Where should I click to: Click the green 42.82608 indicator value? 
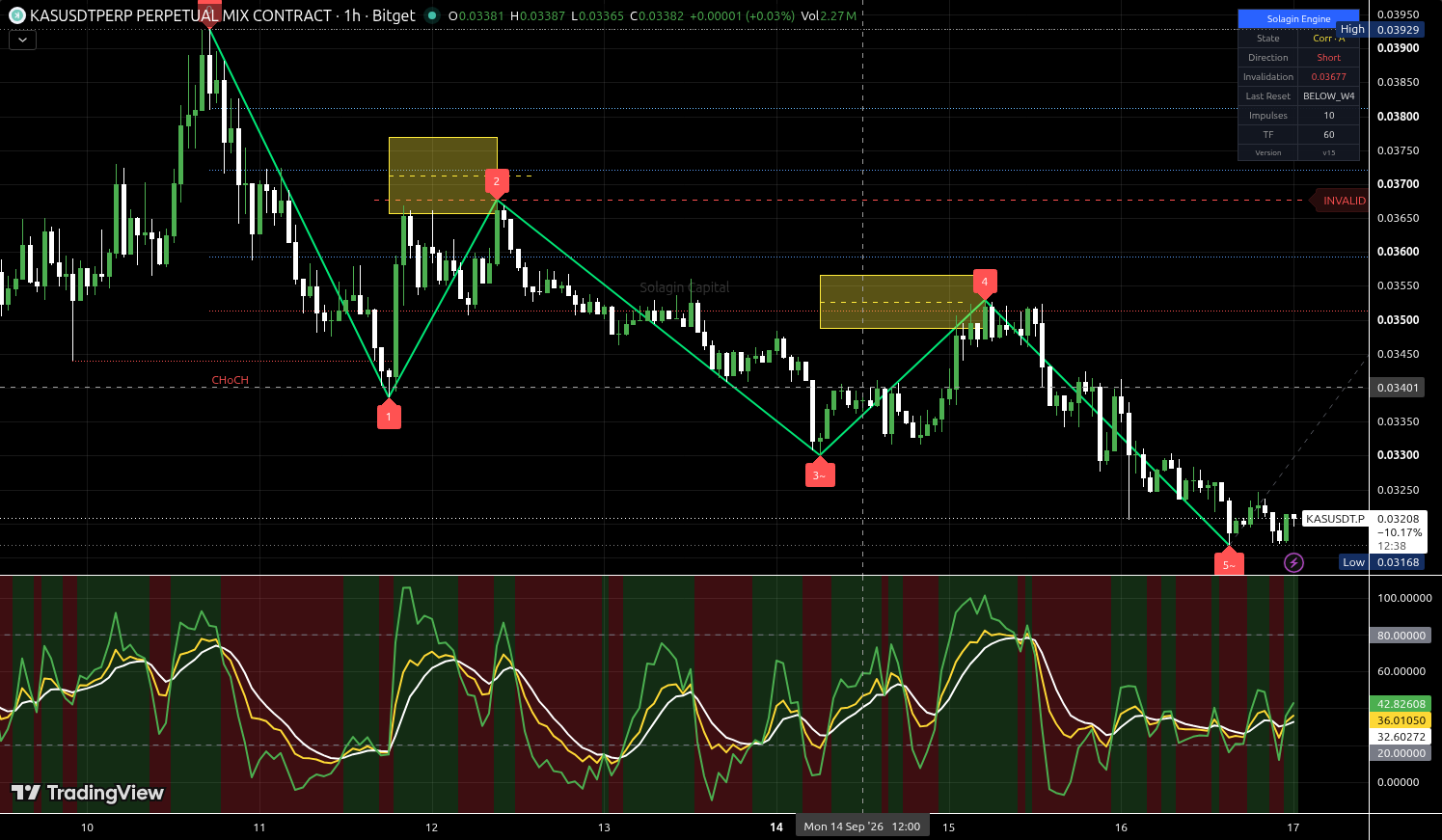pyautogui.click(x=1401, y=704)
